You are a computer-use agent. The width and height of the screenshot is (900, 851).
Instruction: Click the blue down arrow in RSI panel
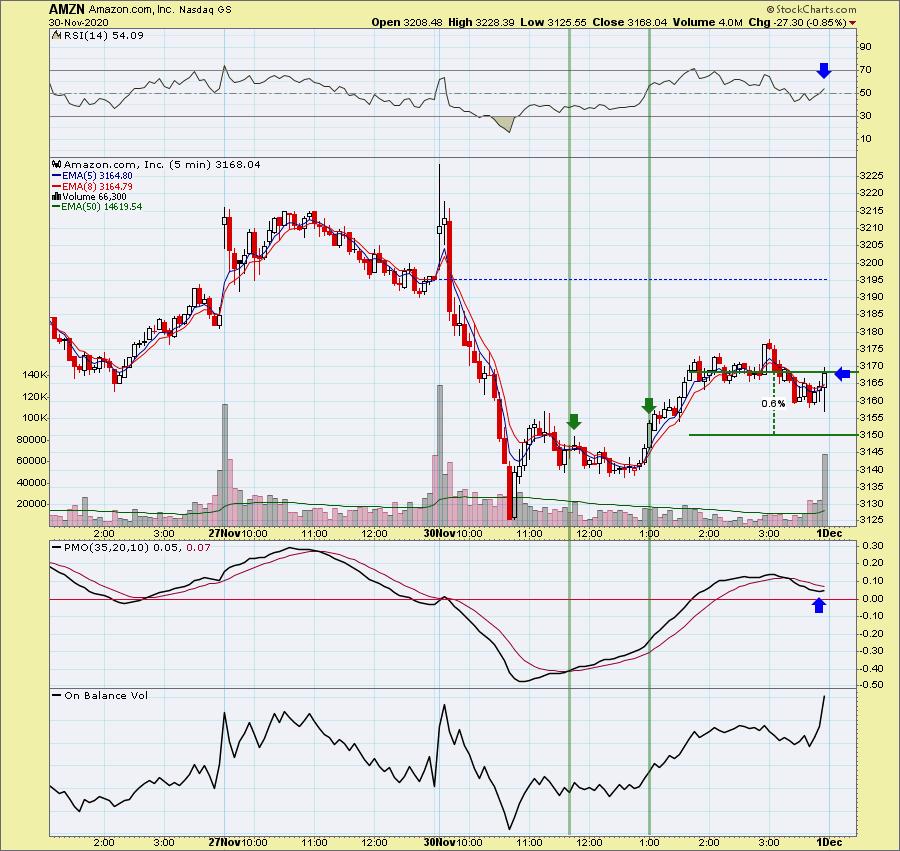[823, 70]
